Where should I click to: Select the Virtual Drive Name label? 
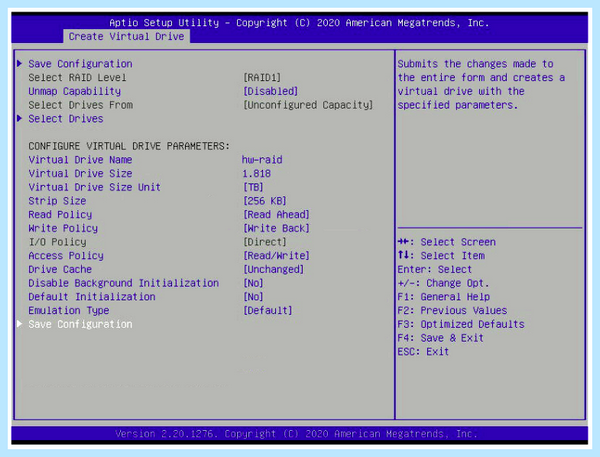coord(80,160)
